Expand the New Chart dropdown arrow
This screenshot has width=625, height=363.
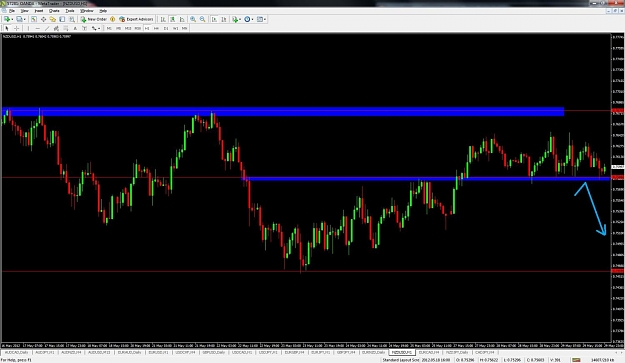pyautogui.click(x=12, y=19)
